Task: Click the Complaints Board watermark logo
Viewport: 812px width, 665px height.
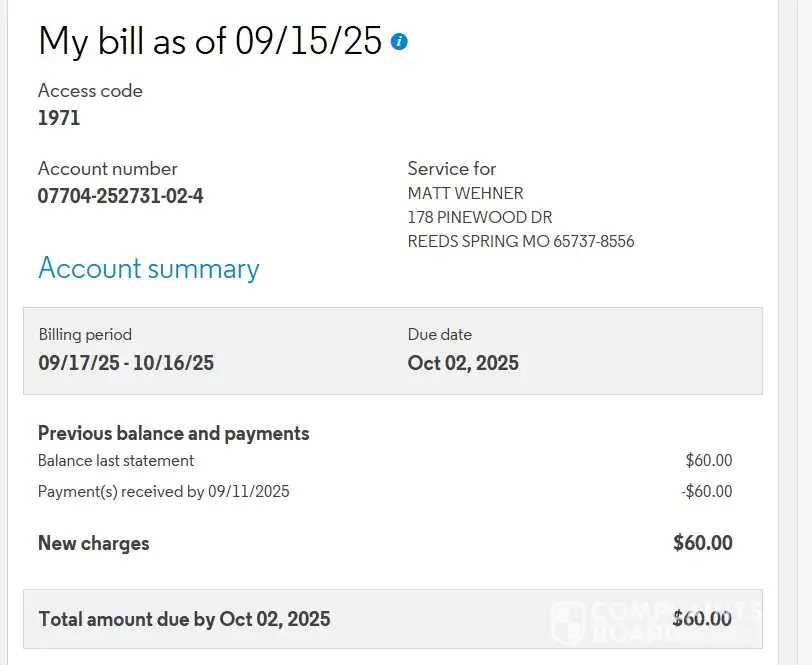Action: click(568, 620)
